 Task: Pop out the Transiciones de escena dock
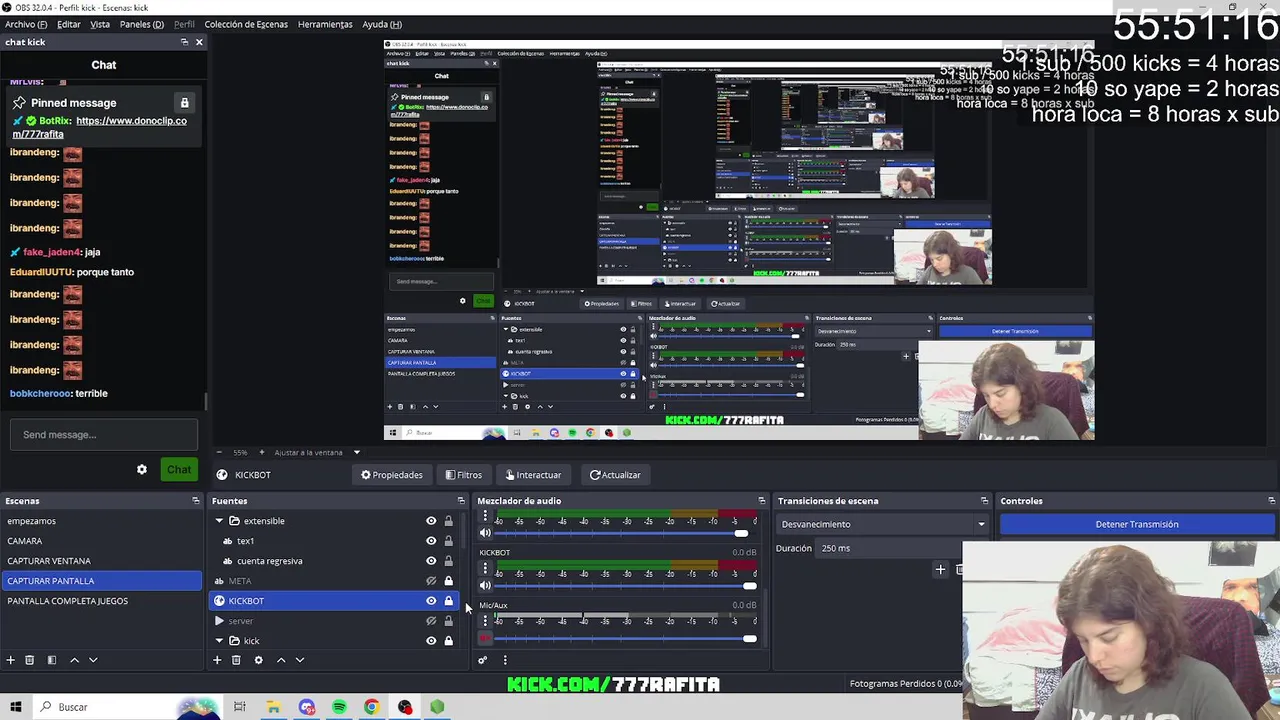[x=984, y=501]
